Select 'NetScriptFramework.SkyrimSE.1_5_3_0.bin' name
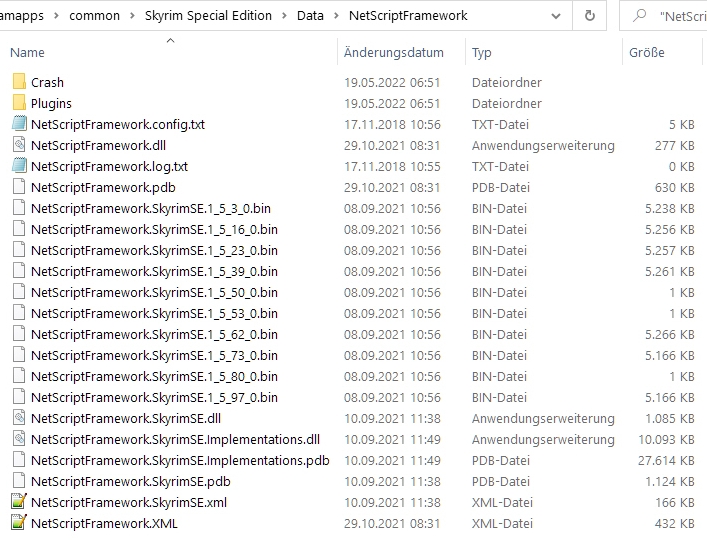707x540 pixels. click(151, 209)
